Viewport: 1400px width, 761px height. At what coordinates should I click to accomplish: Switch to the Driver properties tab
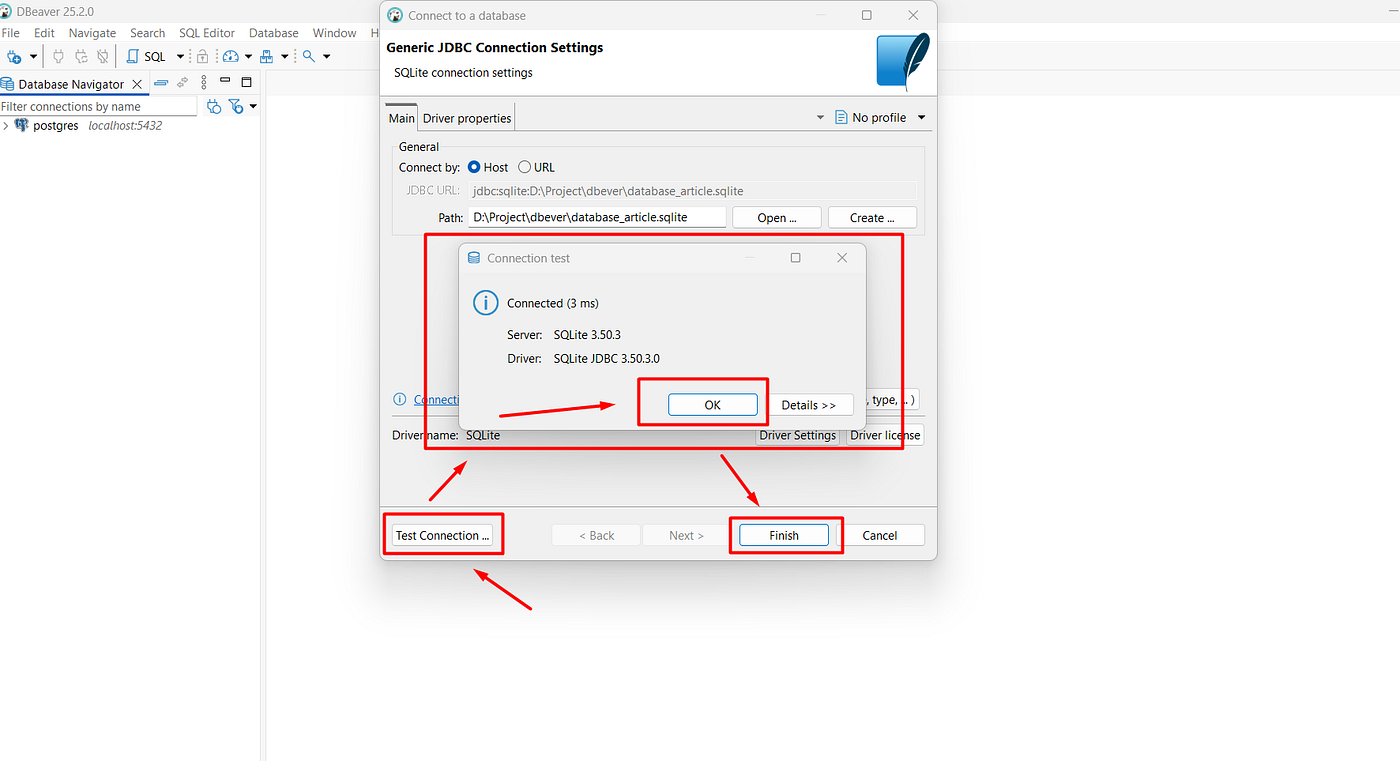point(467,118)
